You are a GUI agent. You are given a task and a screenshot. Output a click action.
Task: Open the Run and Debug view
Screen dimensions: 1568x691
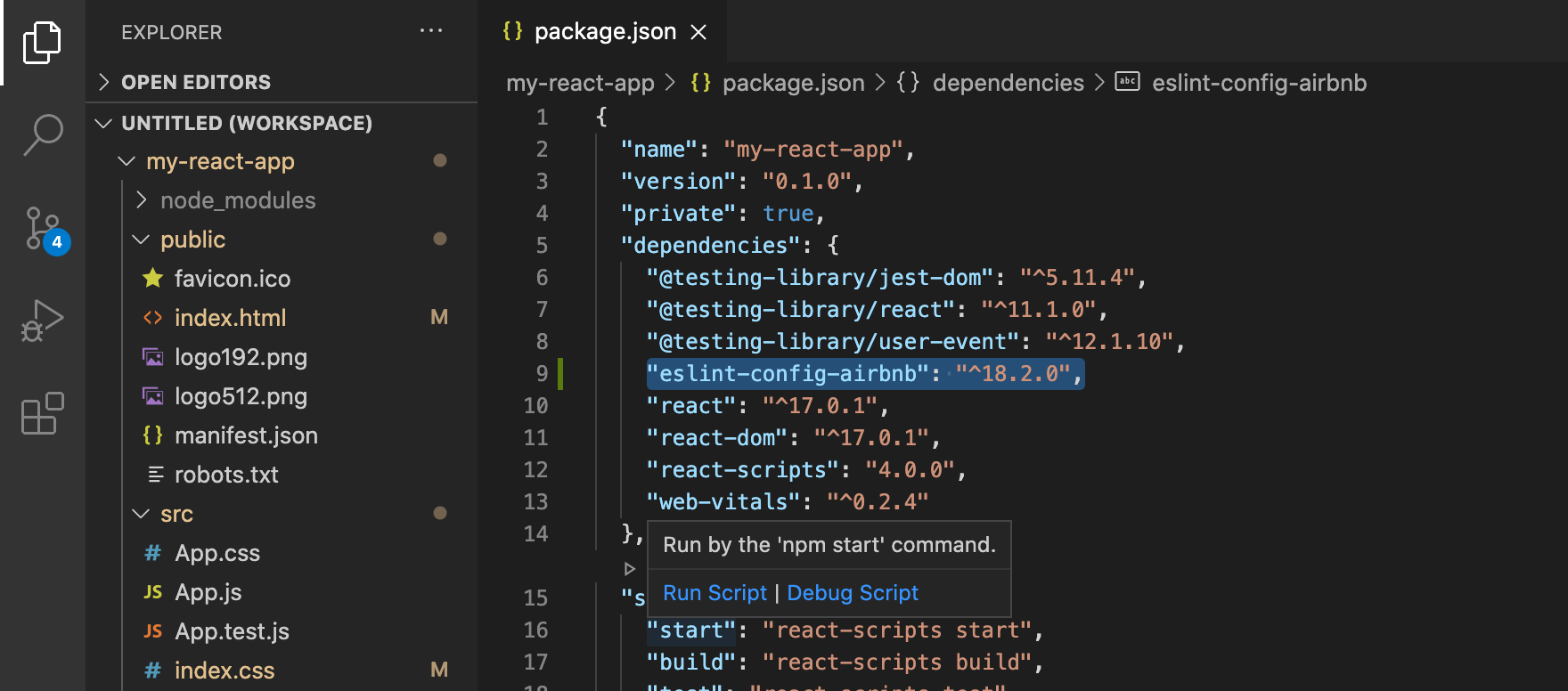pyautogui.click(x=42, y=321)
